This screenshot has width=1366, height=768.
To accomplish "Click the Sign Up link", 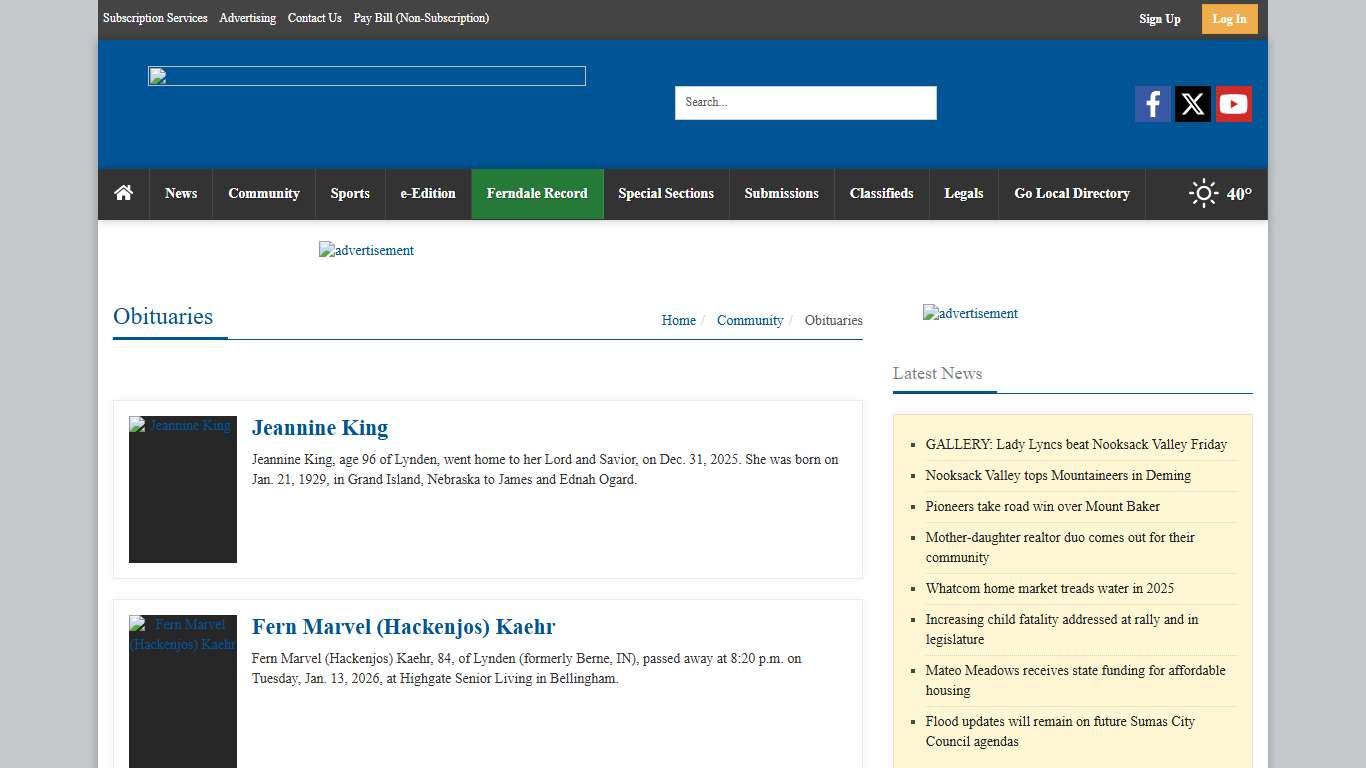I will (x=1159, y=19).
